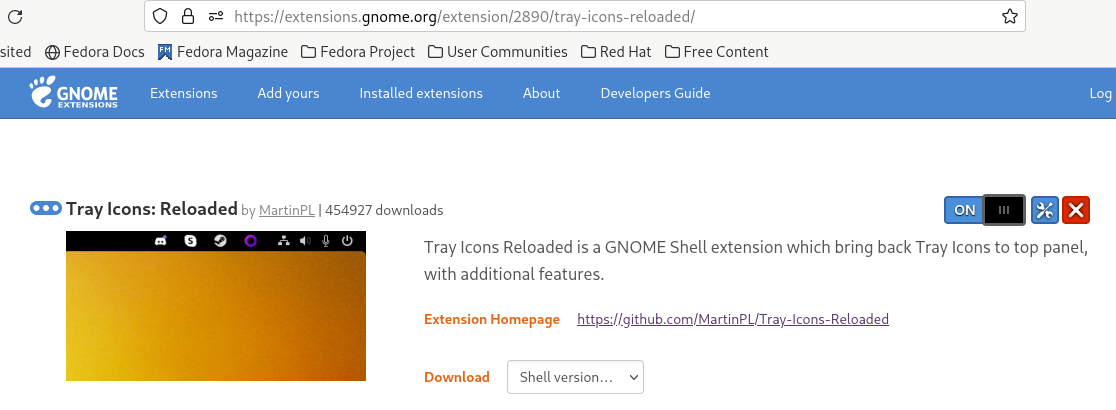Image resolution: width=1116 pixels, height=410 pixels.
Task: Expand the Shell version dropdown
Action: coord(575,377)
